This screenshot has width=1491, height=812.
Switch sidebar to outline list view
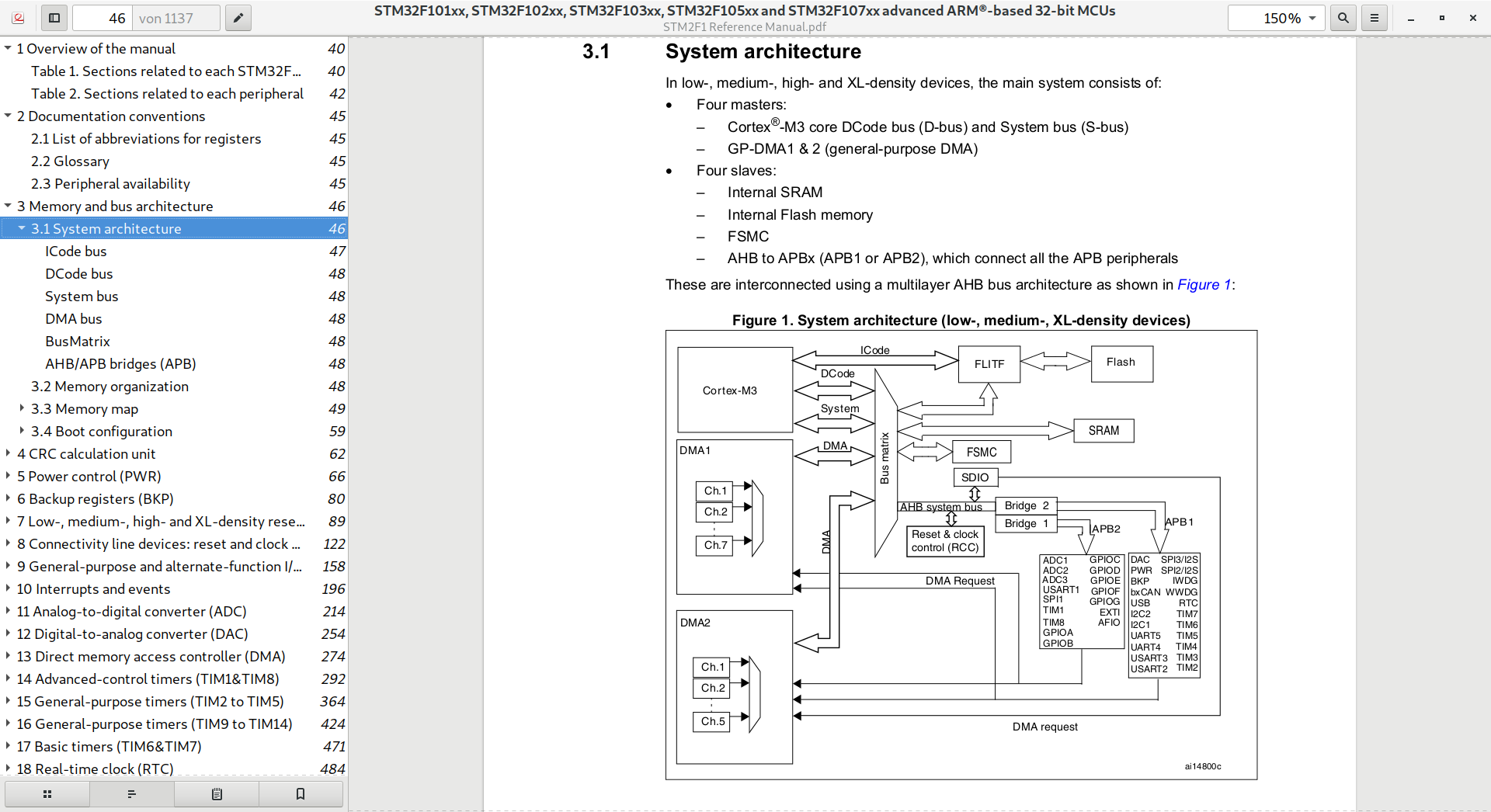pyautogui.click(x=132, y=794)
